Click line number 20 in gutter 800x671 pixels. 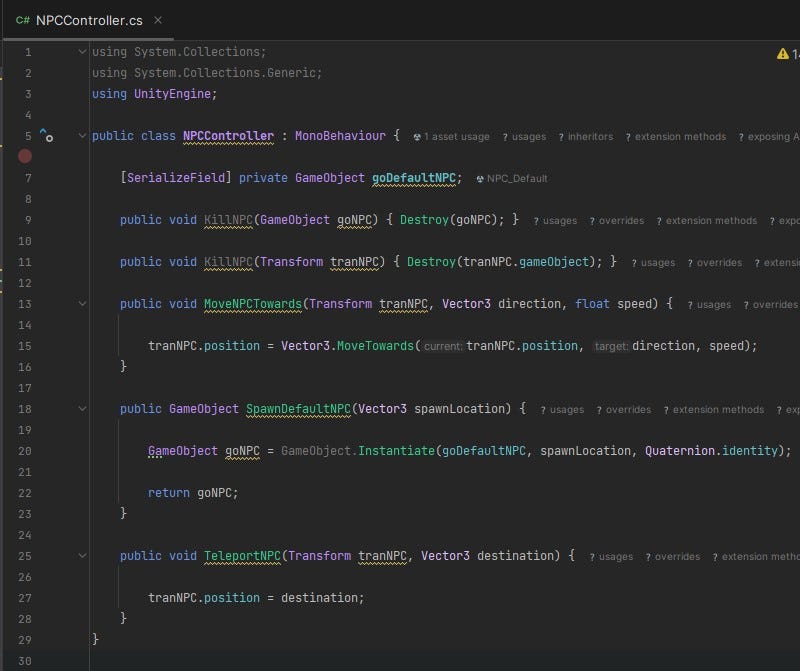point(24,451)
